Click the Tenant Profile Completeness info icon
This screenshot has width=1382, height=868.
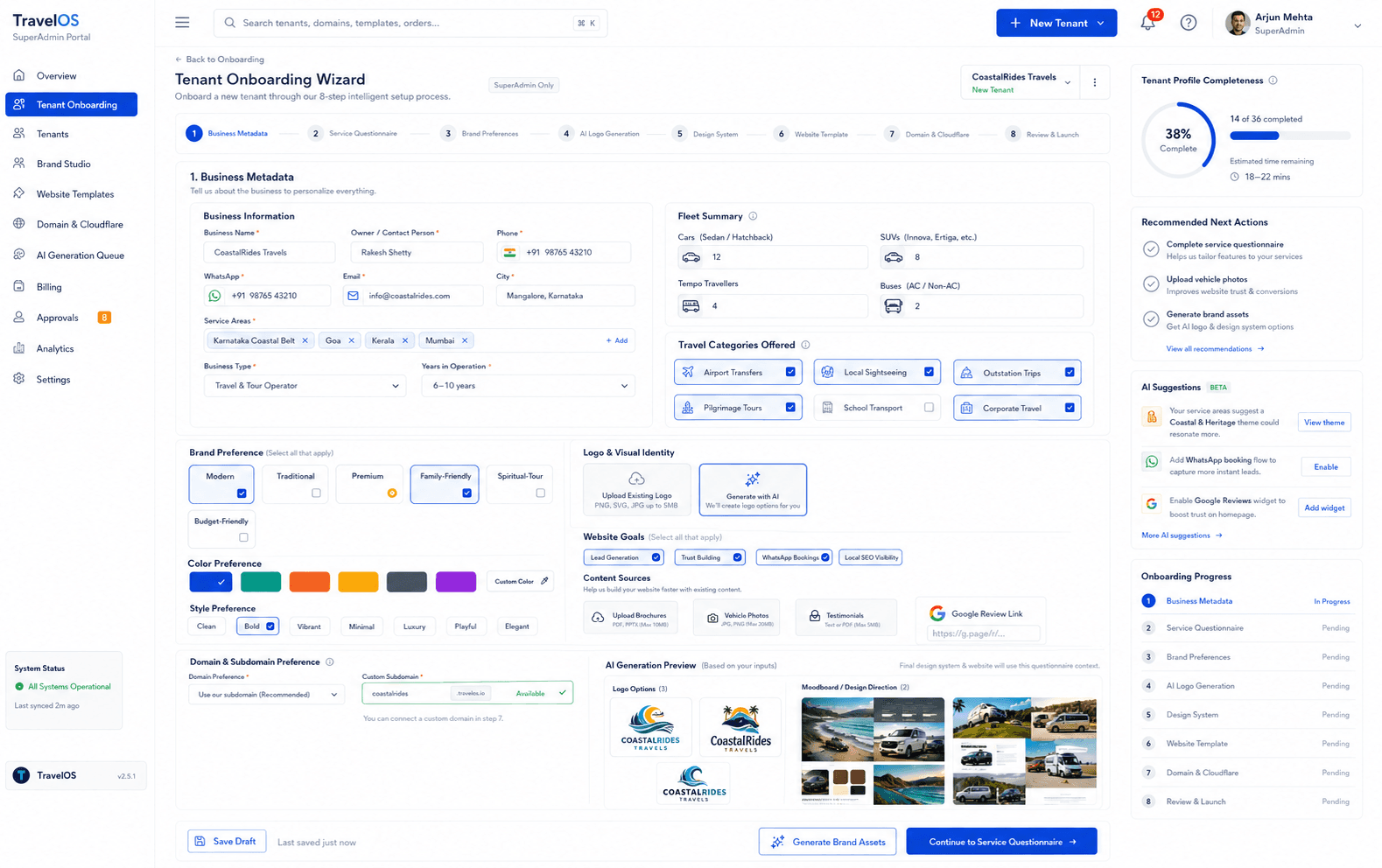coord(1273,80)
